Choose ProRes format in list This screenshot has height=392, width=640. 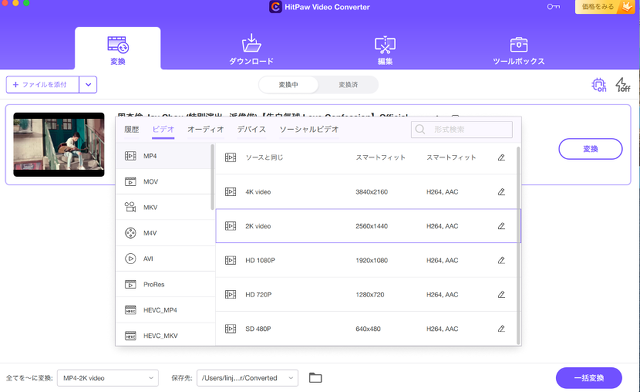click(x=165, y=285)
